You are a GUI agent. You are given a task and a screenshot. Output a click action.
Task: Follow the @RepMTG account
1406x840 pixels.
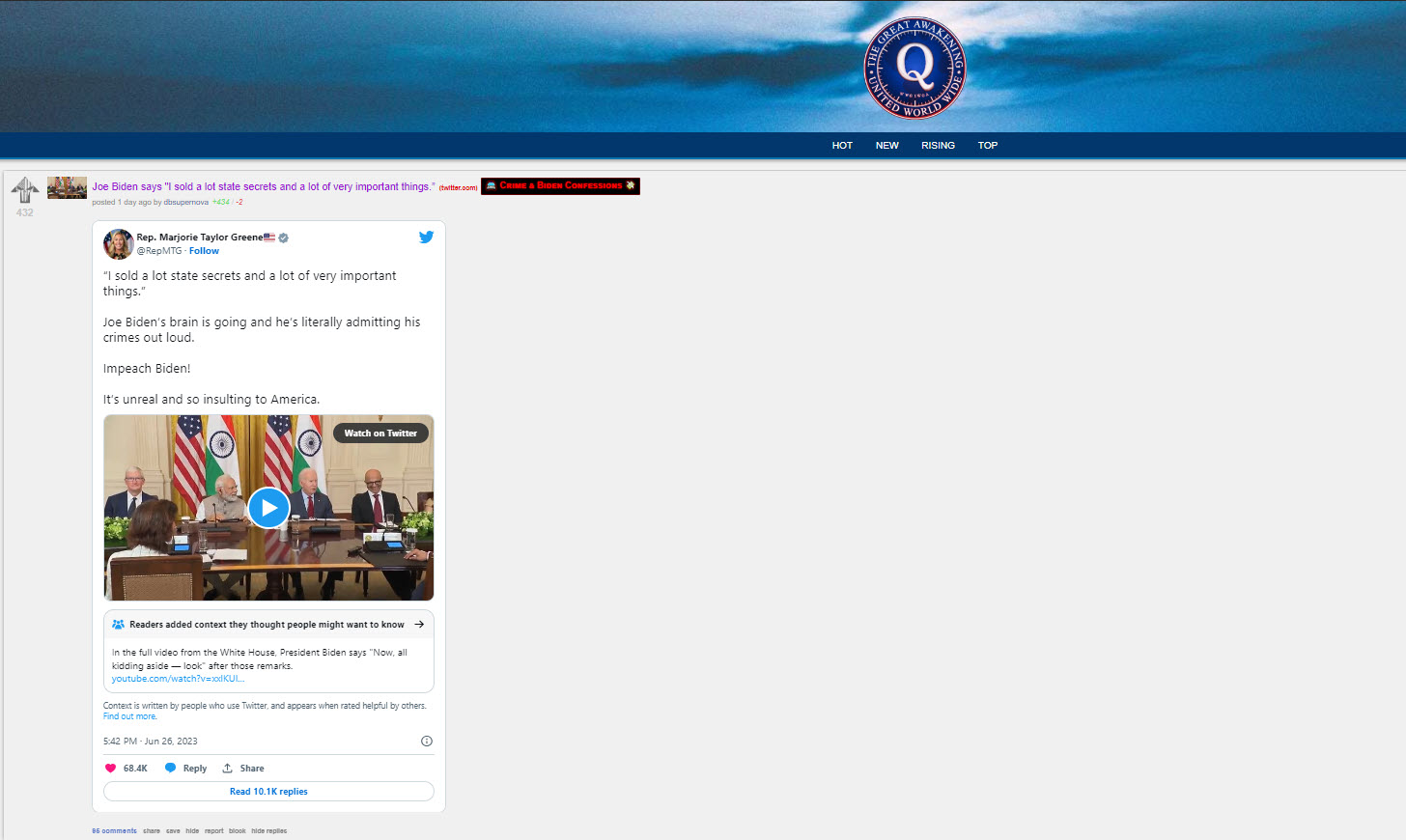[204, 251]
